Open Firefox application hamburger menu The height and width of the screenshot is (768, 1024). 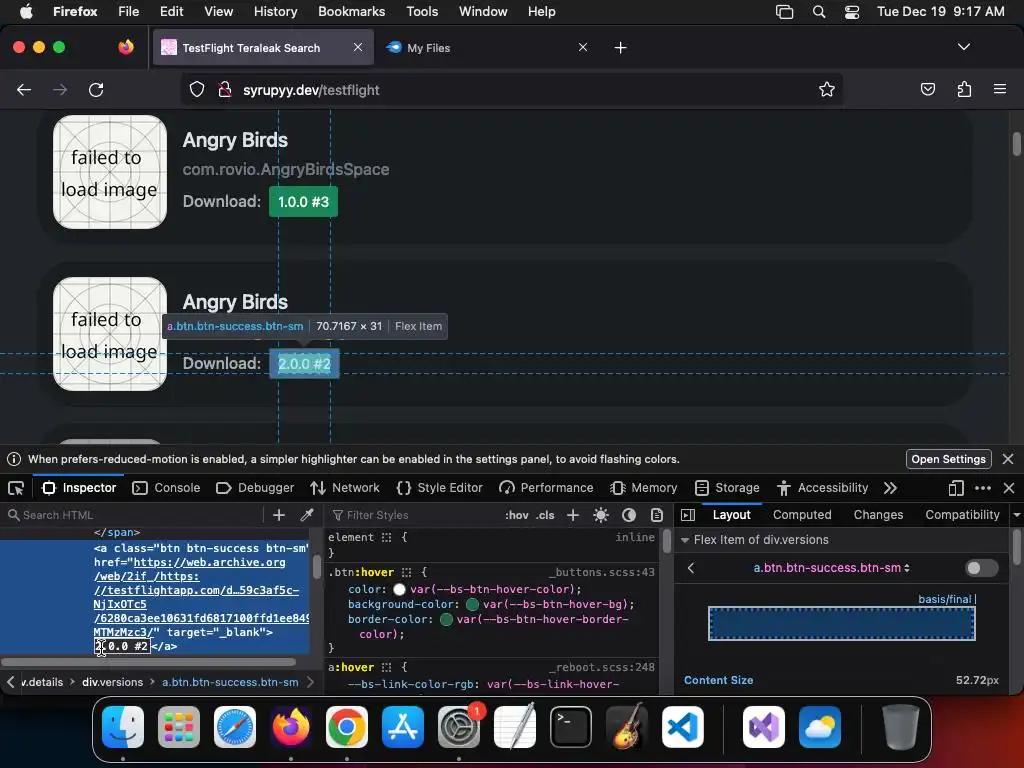tap(1000, 89)
